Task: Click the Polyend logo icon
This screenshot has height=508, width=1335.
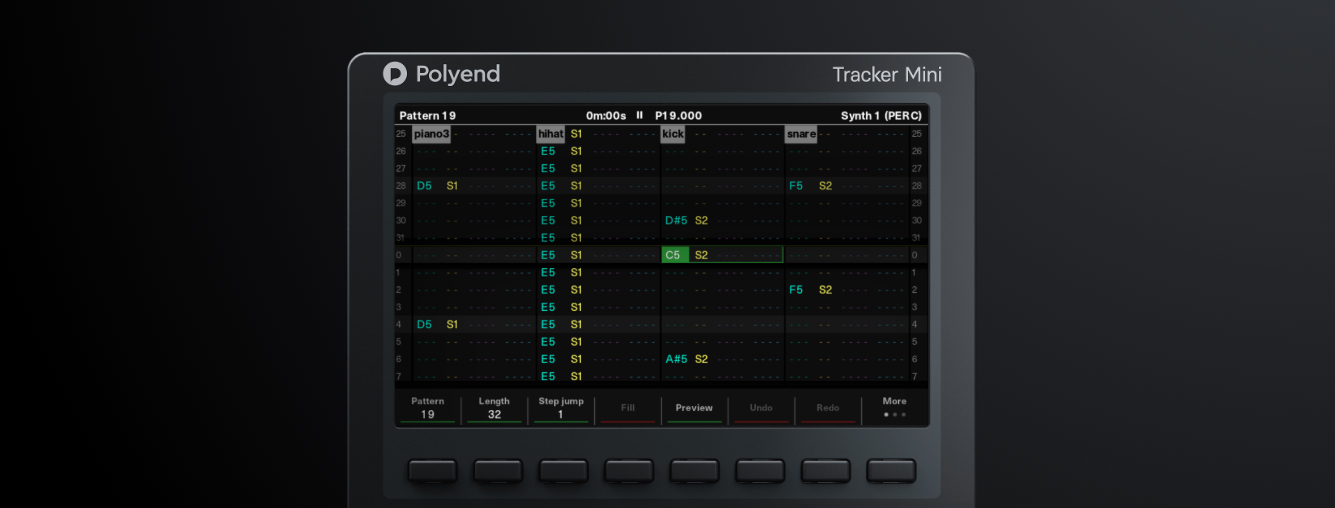Action: point(395,74)
